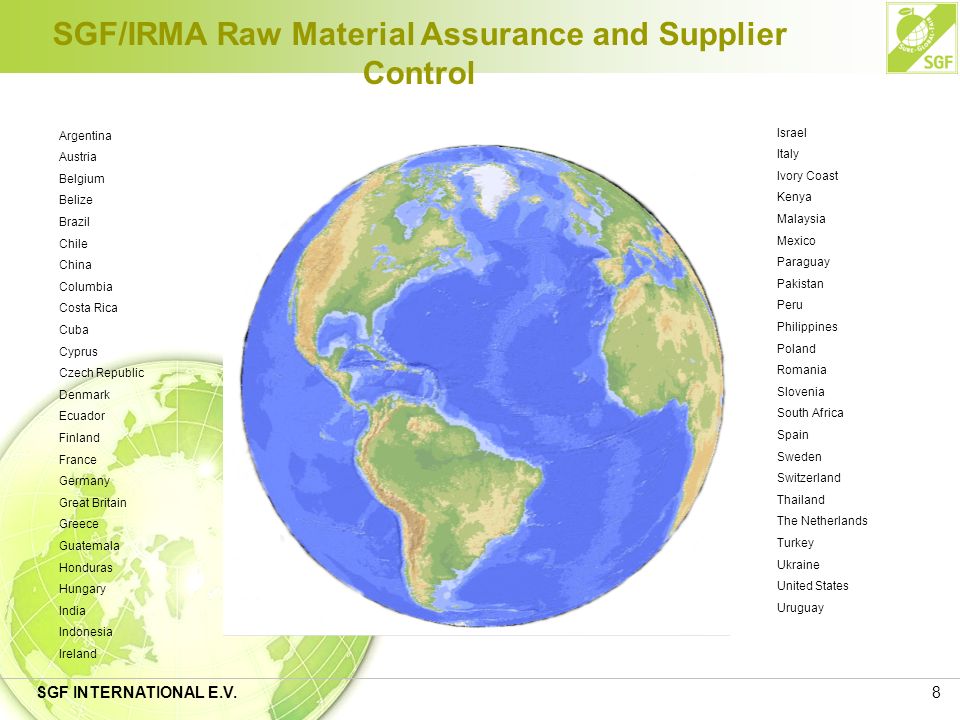Select 'Austria' in the country list

coord(78,157)
